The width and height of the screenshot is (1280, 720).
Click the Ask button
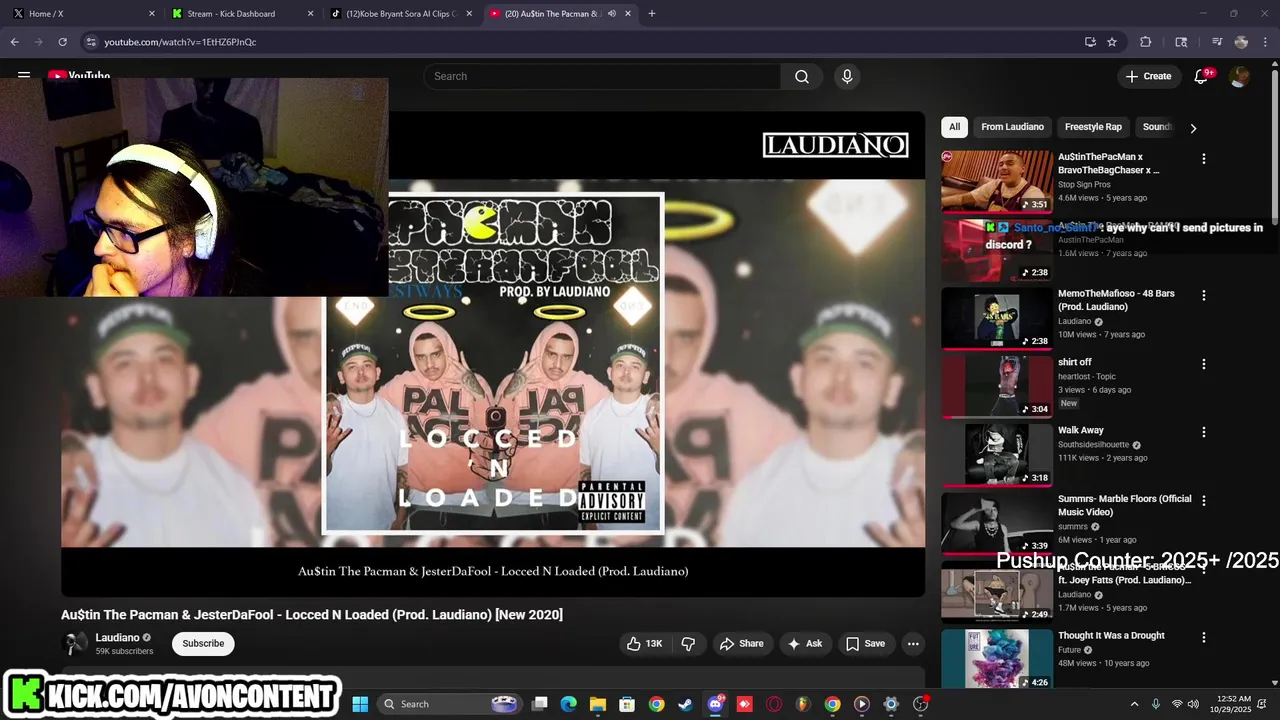pos(805,644)
